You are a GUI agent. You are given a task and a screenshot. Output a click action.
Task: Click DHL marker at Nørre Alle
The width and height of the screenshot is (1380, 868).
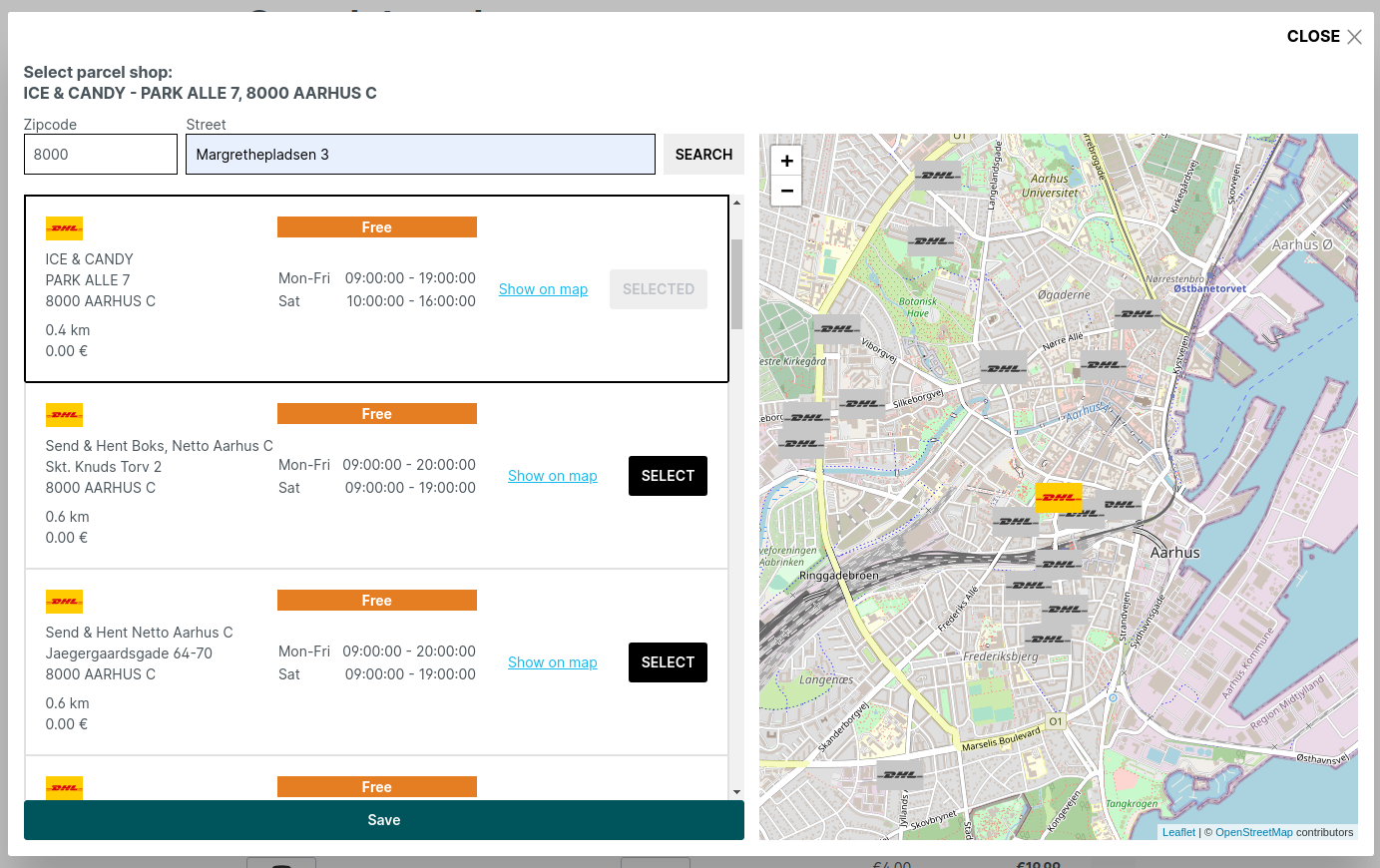click(1103, 365)
